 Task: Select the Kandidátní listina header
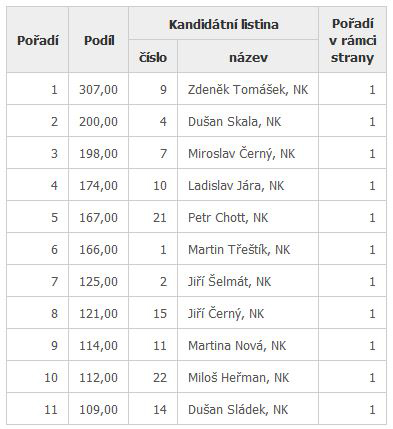pyautogui.click(x=224, y=24)
